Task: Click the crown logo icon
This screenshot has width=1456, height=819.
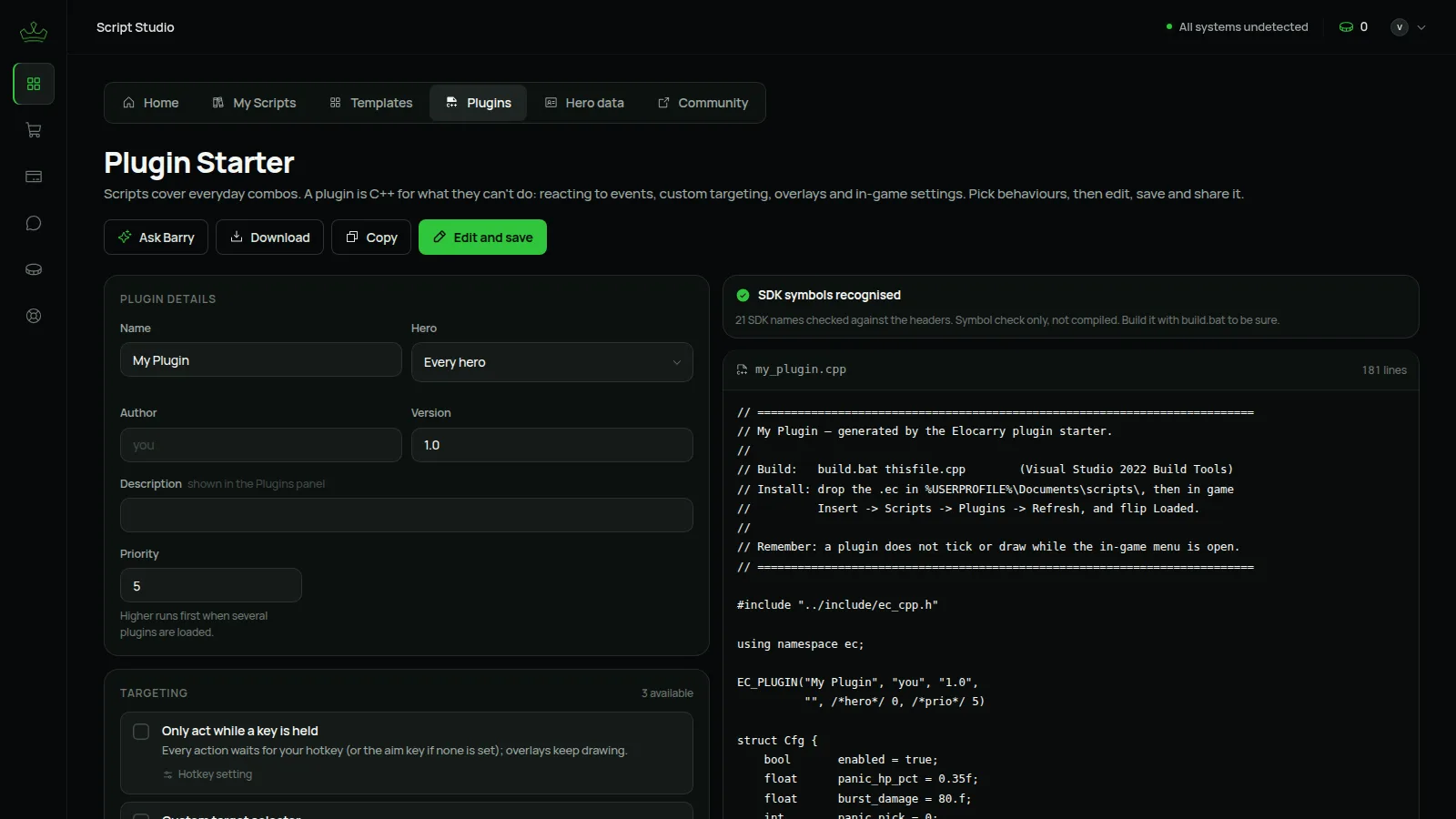Action: coord(34,32)
